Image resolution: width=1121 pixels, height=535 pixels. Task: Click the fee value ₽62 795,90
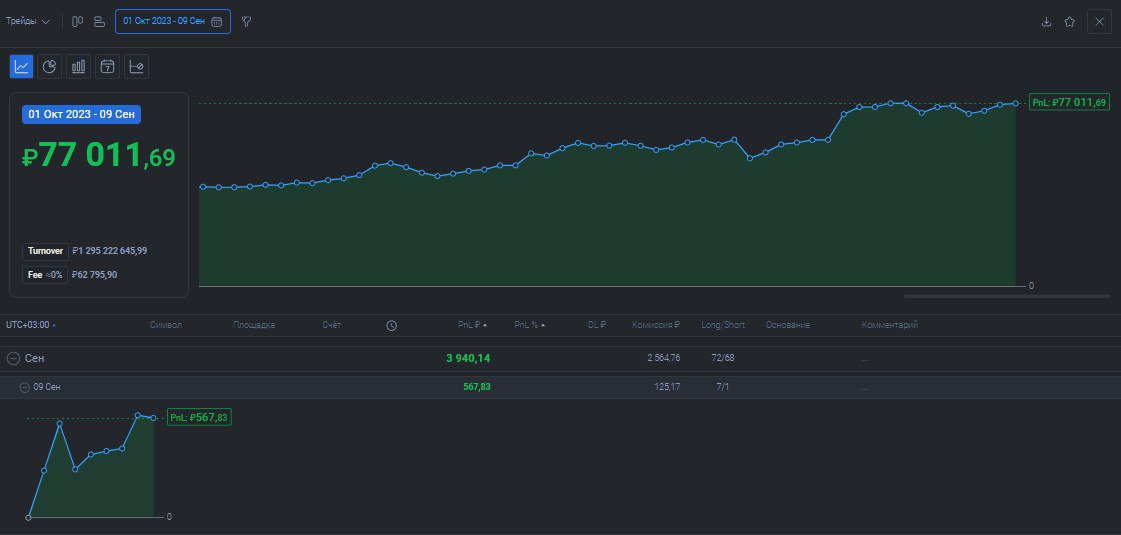tap(94, 275)
